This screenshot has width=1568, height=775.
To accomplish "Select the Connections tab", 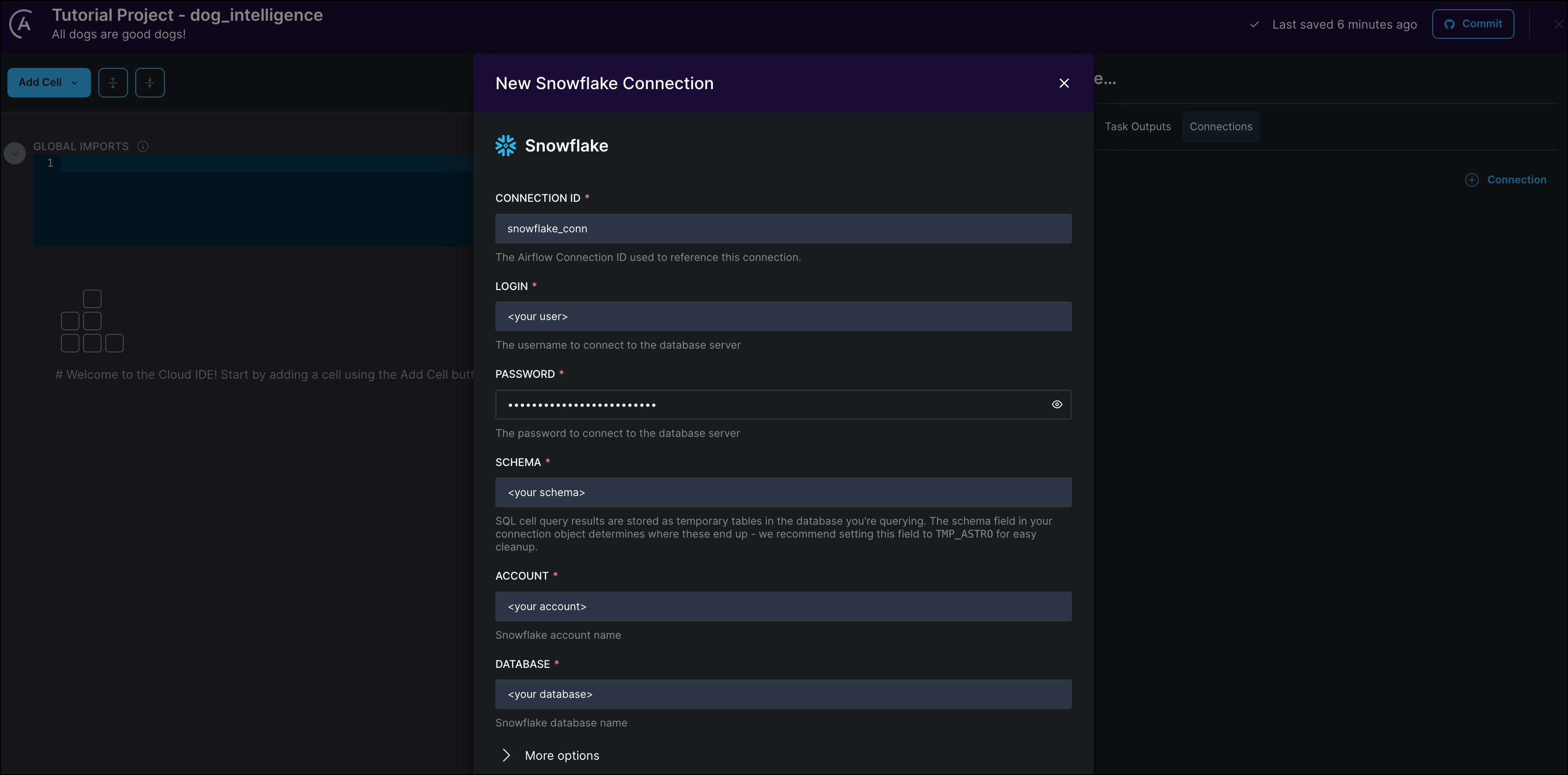I will pyautogui.click(x=1221, y=126).
